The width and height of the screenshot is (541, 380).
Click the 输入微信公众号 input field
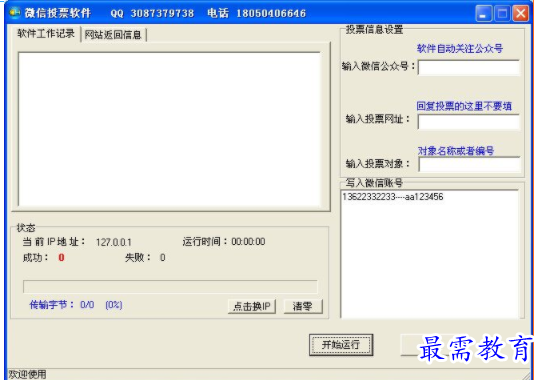coord(469,67)
